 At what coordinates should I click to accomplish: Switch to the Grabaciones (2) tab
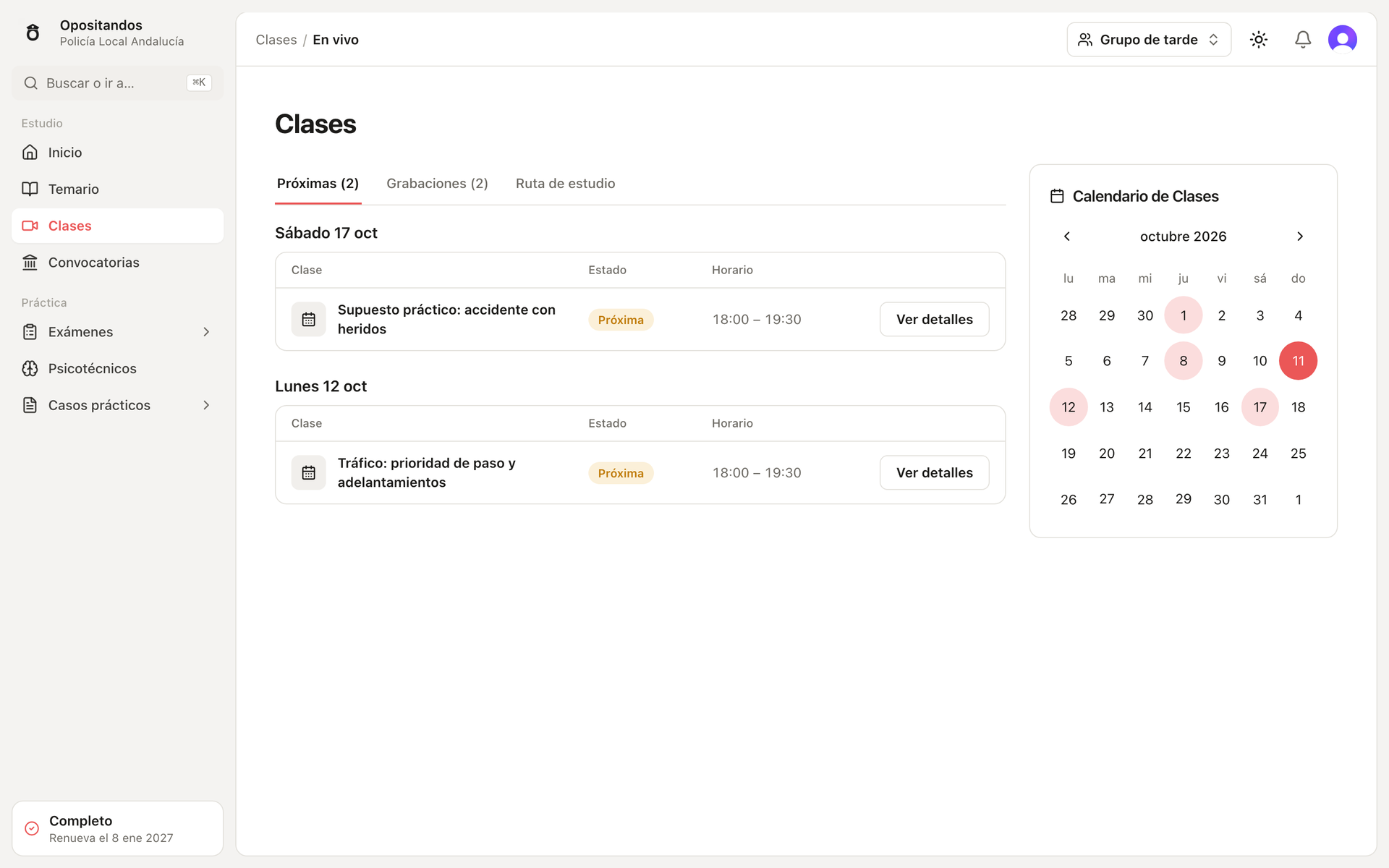(437, 184)
